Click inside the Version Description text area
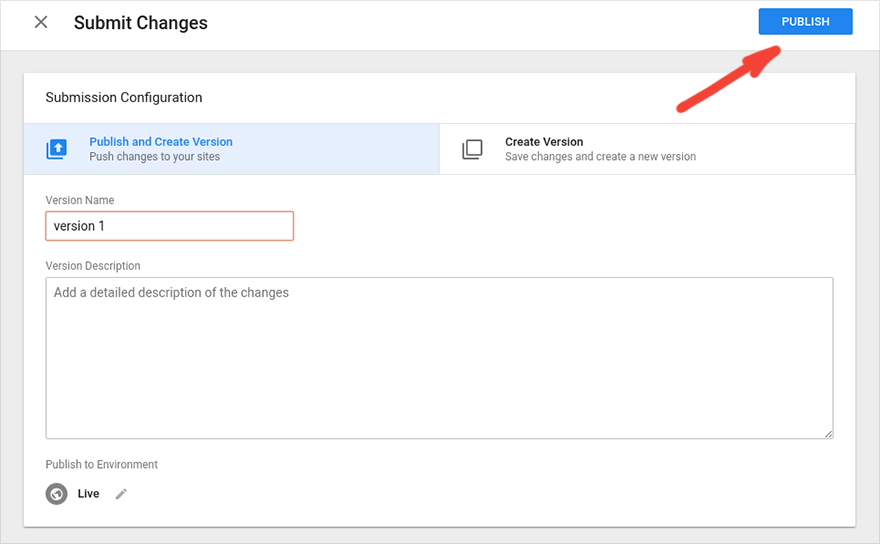880x544 pixels. (x=439, y=358)
